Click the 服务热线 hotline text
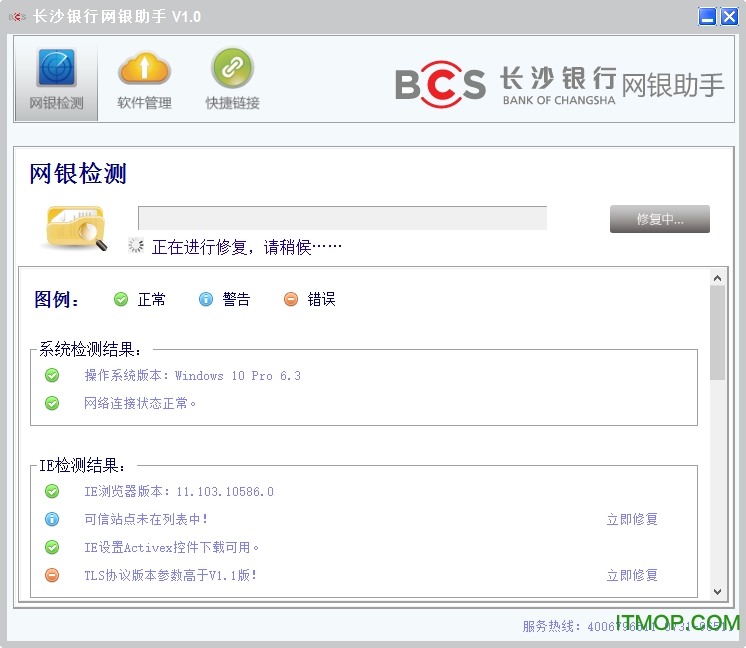Image resolution: width=746 pixels, height=648 pixels. click(x=628, y=626)
